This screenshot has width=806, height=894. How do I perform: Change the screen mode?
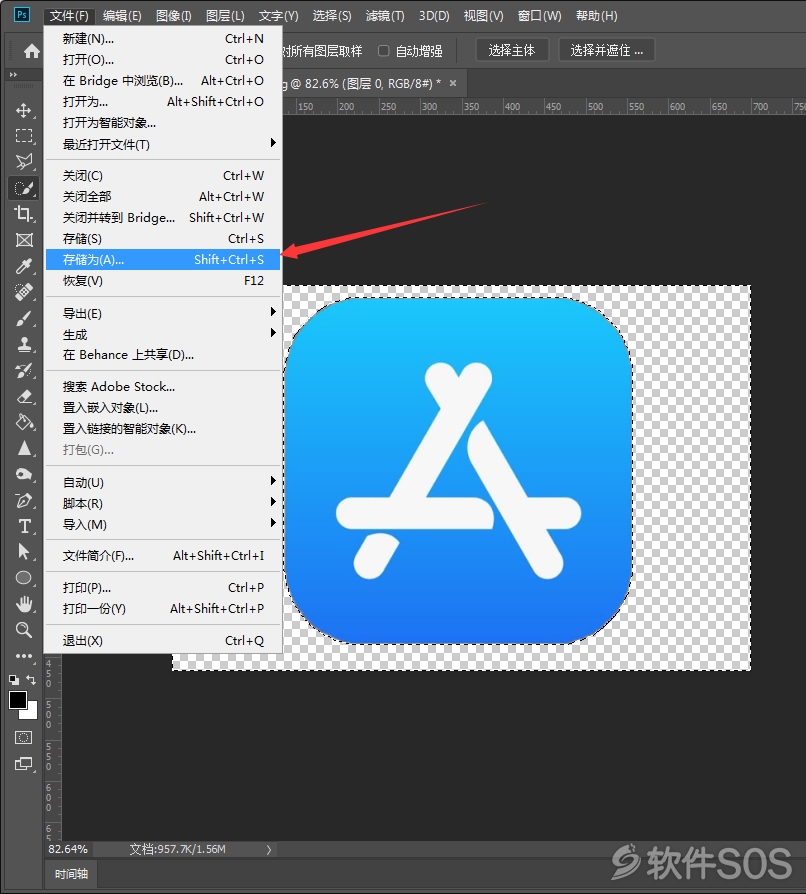click(x=23, y=764)
